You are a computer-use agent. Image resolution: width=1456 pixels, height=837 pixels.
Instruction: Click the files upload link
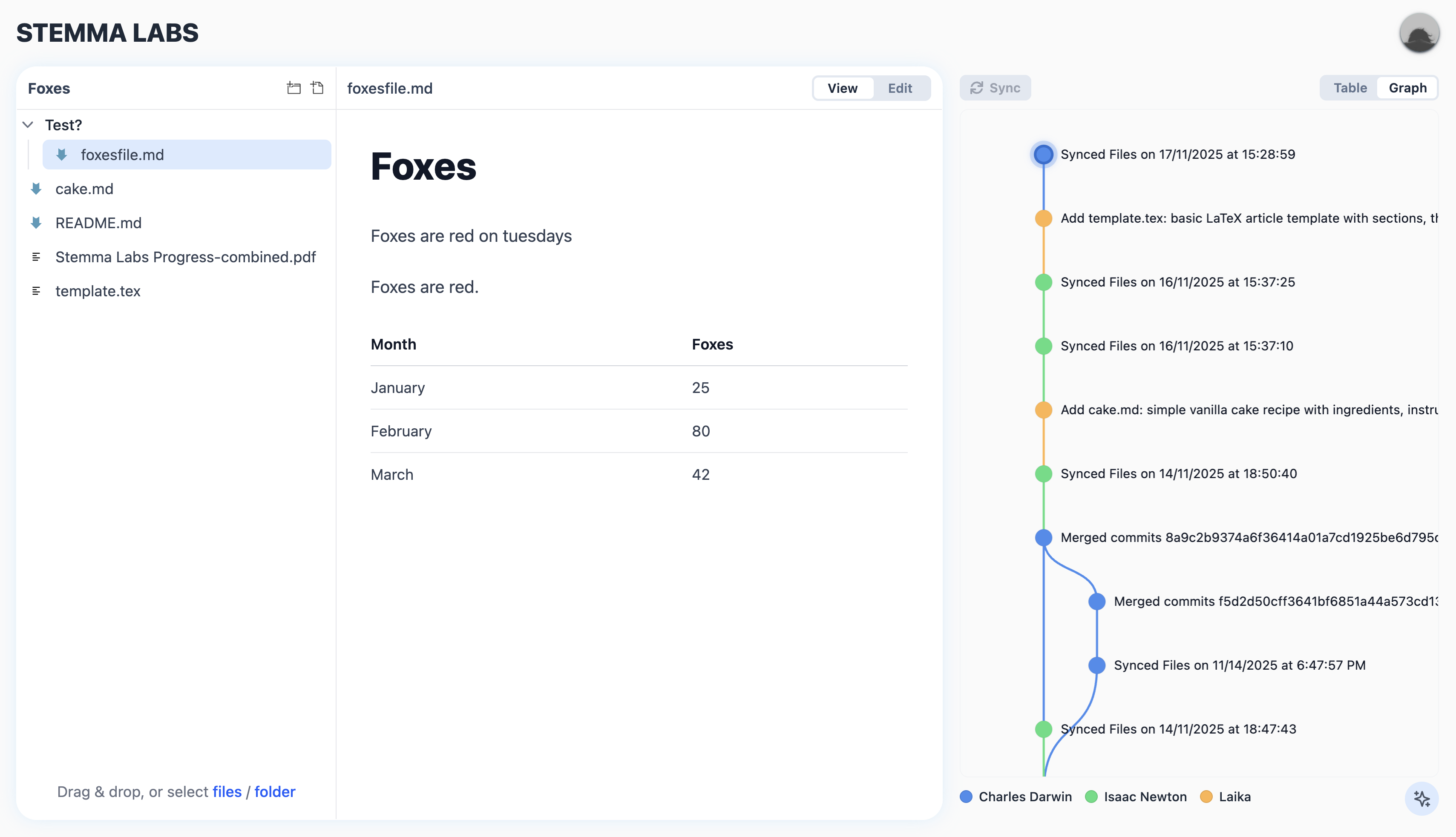tap(227, 791)
